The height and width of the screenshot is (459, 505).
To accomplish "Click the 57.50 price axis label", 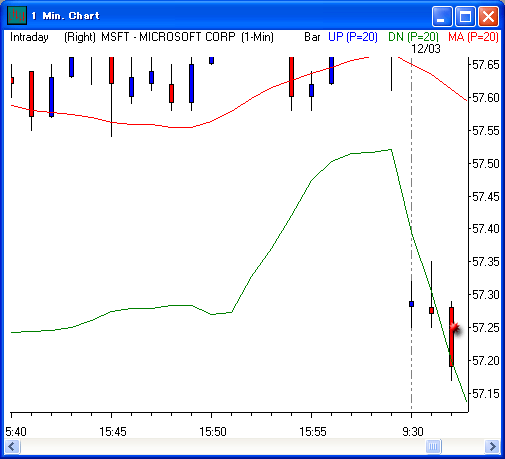I will point(486,164).
